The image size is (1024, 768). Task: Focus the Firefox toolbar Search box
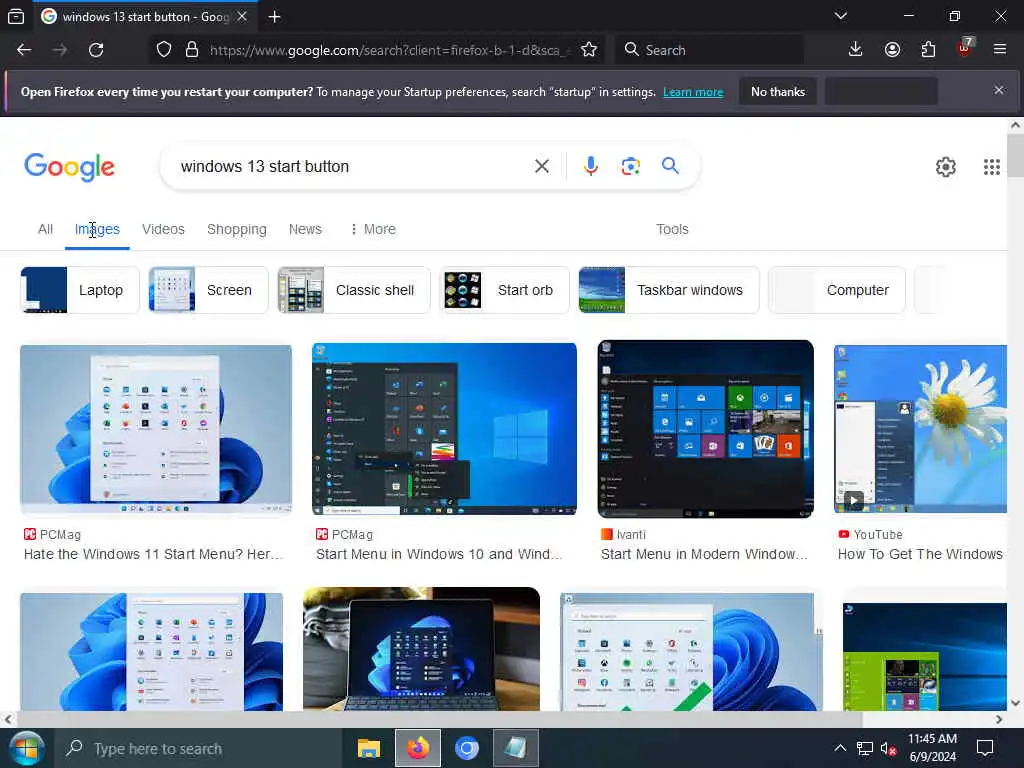click(x=709, y=50)
